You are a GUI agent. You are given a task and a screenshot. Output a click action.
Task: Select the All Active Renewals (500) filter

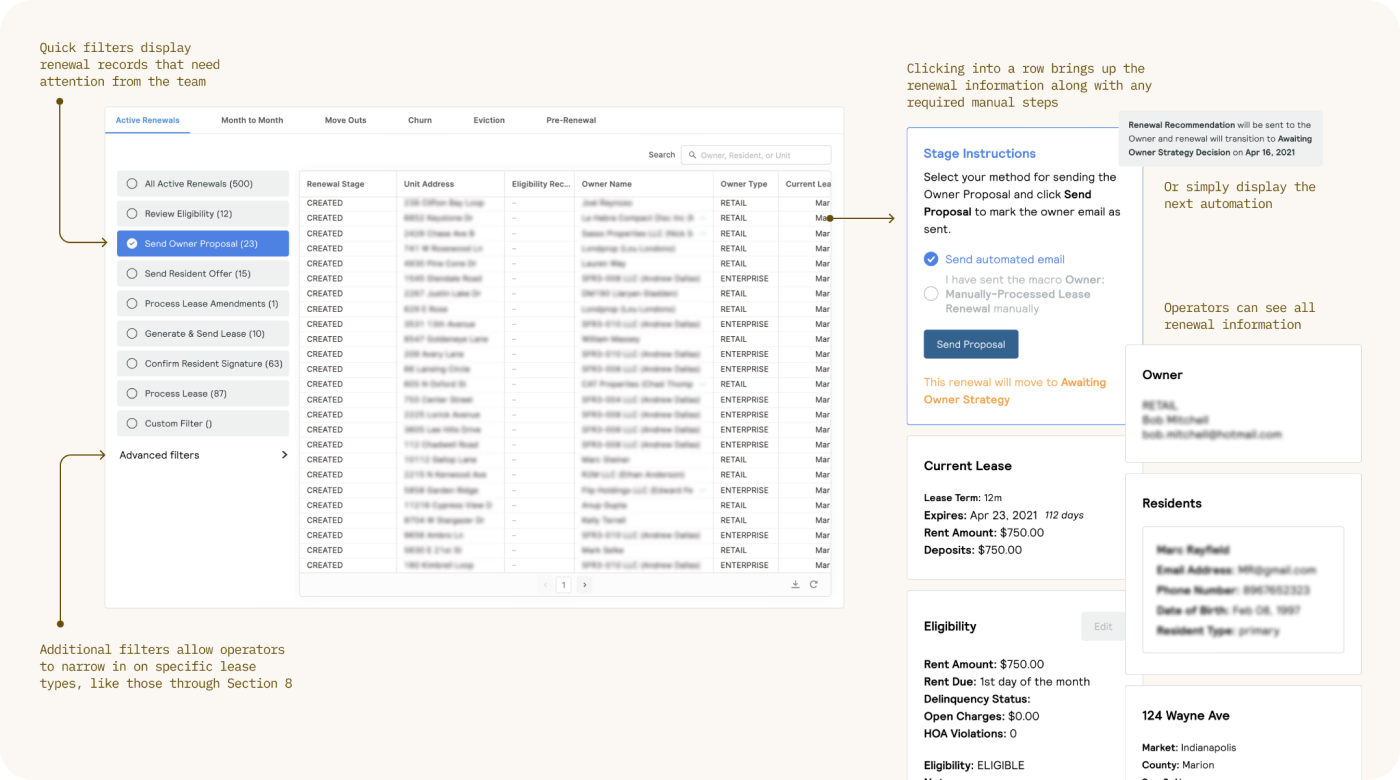tap(203, 184)
